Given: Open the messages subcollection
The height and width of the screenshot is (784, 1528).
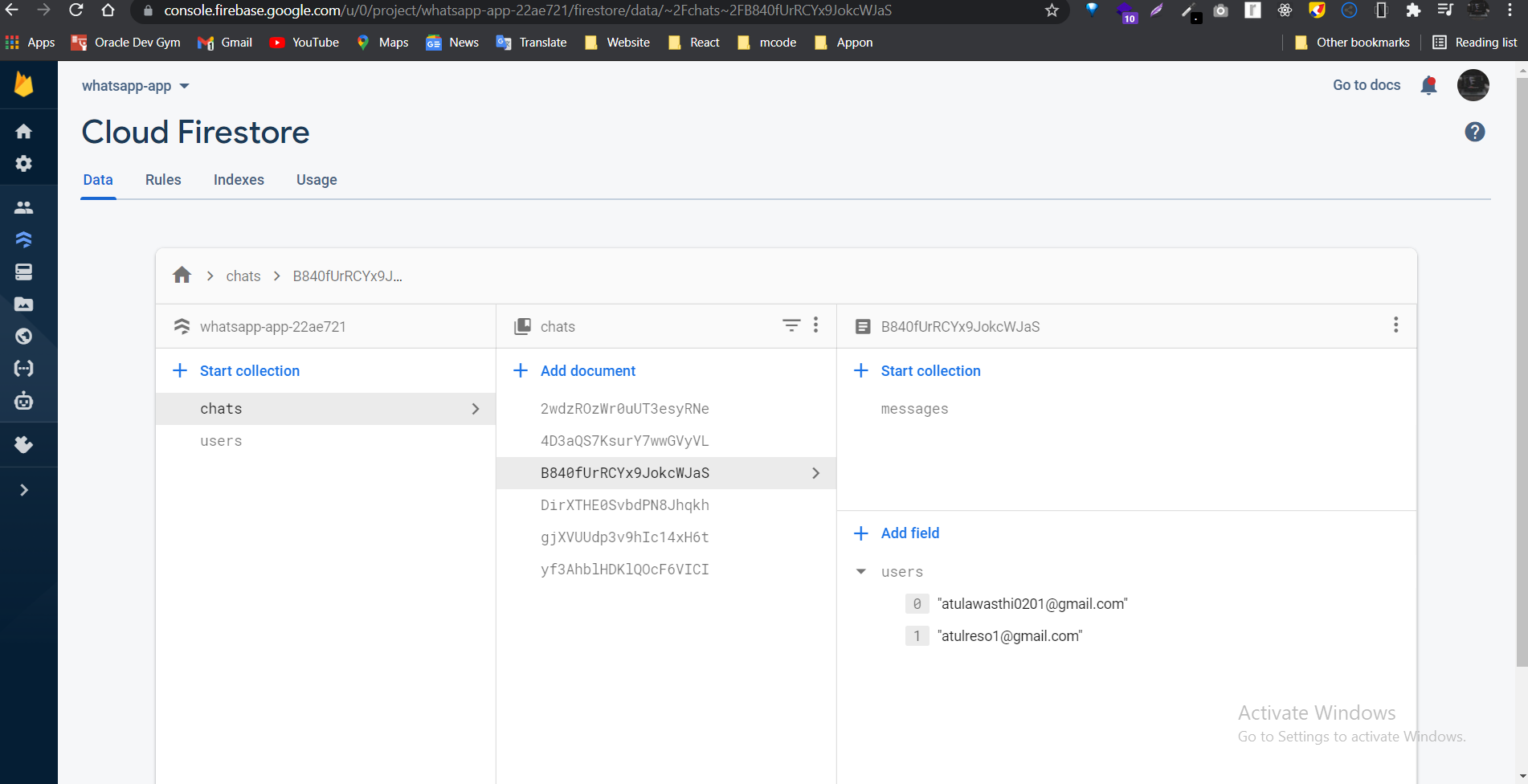Looking at the screenshot, I should 914,409.
